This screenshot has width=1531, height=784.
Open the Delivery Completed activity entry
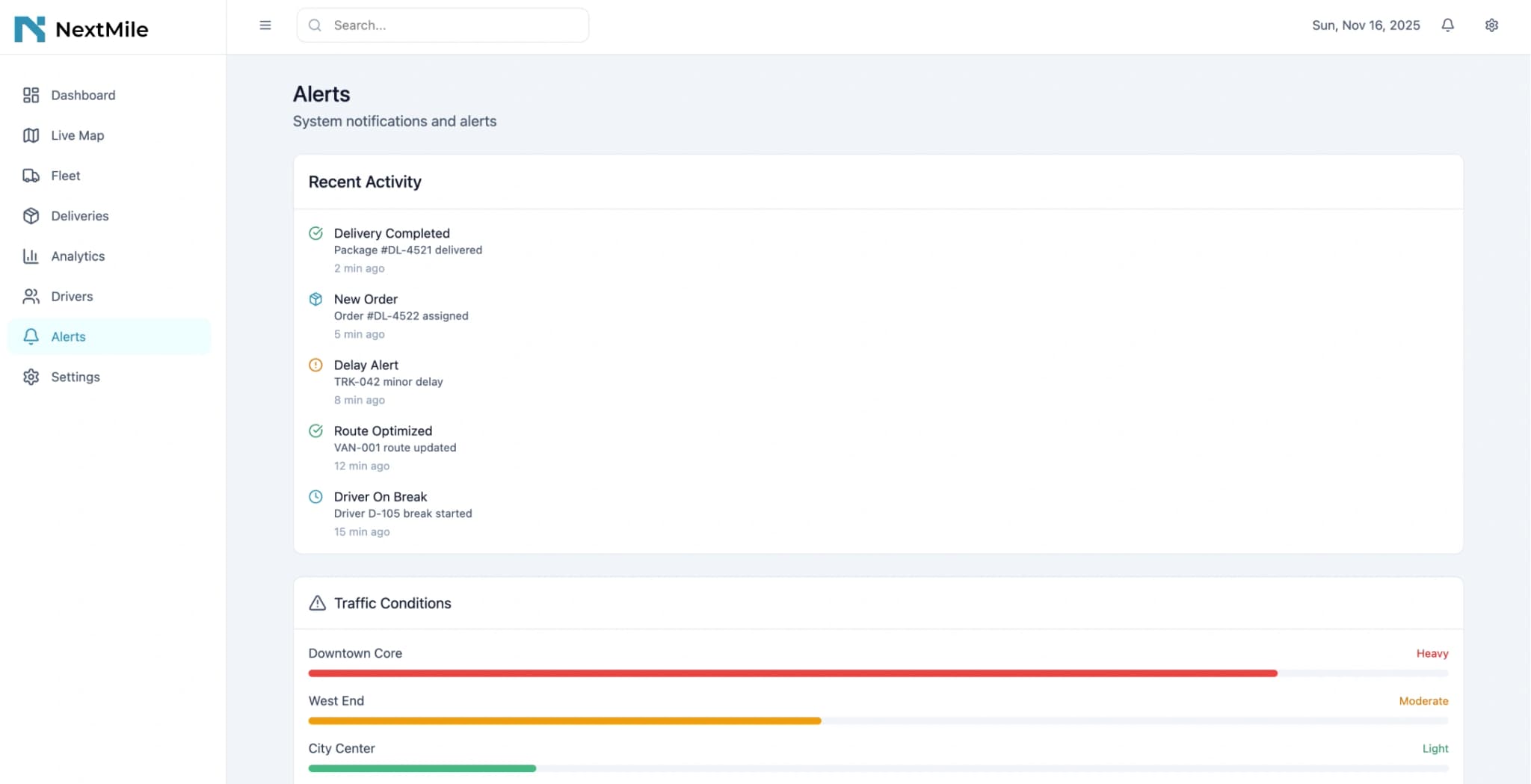(x=392, y=234)
